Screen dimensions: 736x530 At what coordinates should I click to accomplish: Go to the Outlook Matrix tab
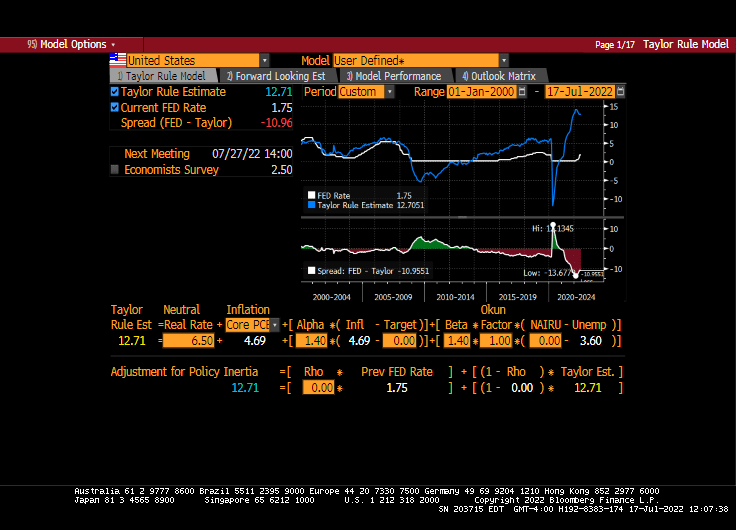coord(499,76)
